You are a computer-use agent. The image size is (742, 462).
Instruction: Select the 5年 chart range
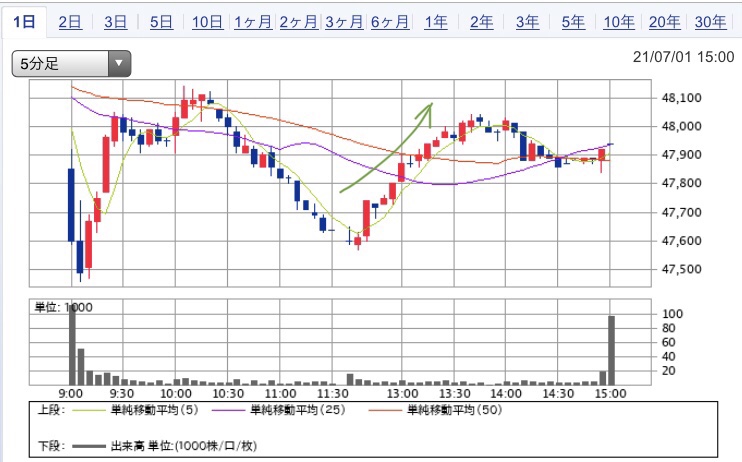[573, 22]
